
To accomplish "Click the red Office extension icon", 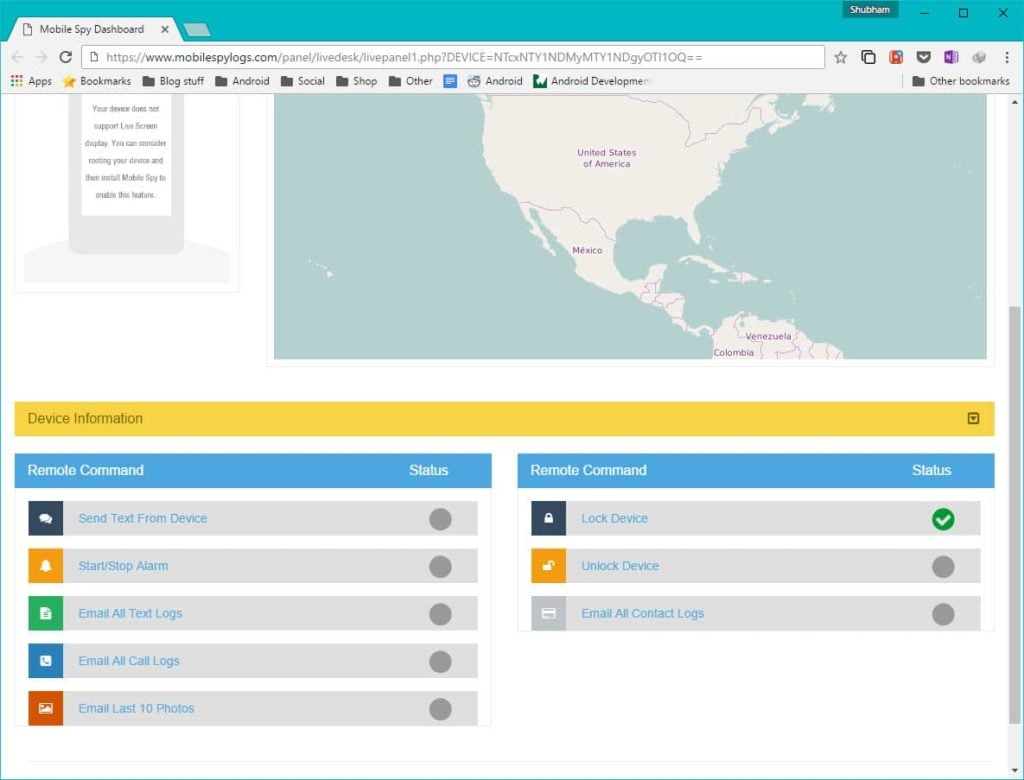I will pyautogui.click(x=896, y=57).
